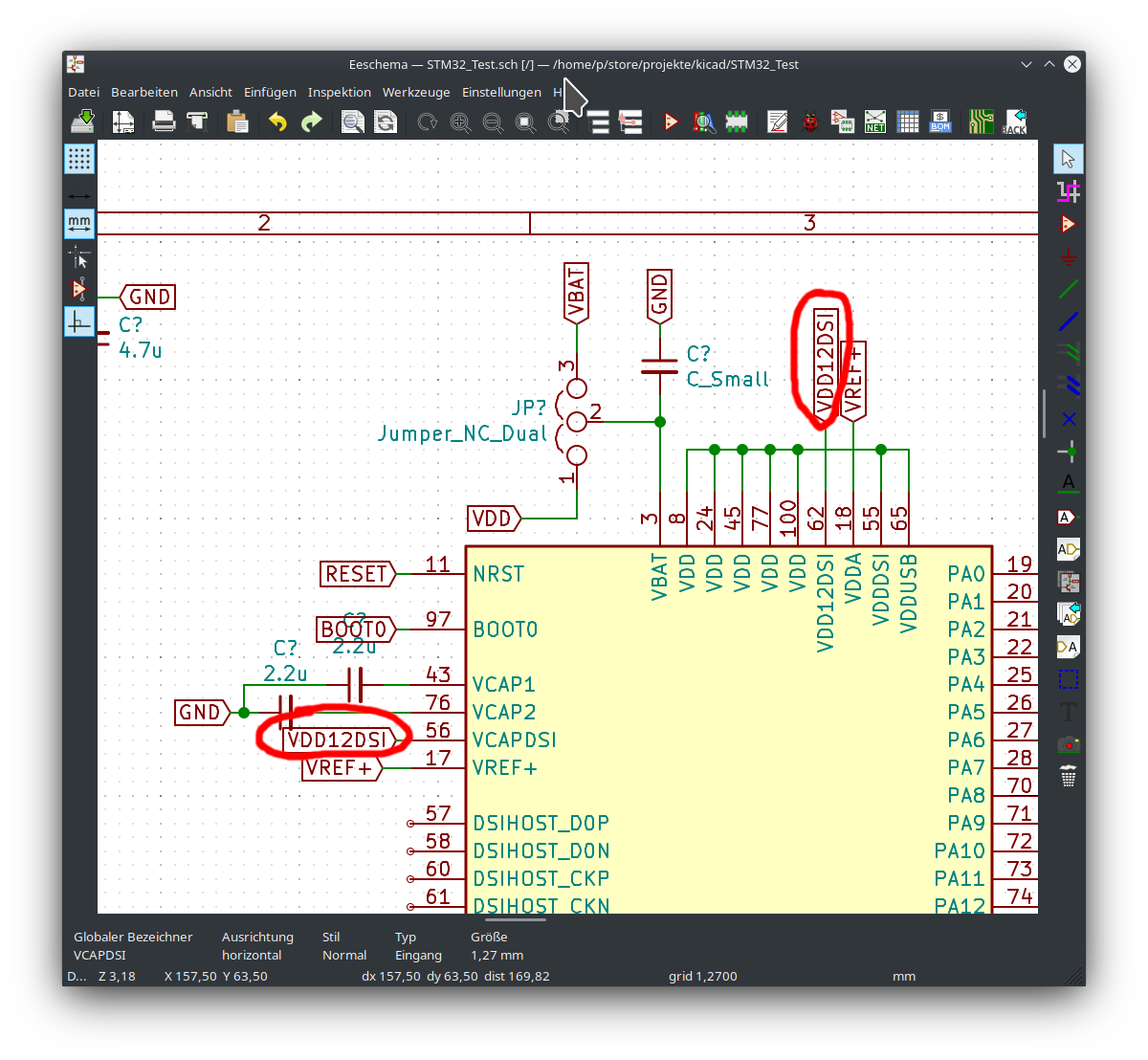The height and width of the screenshot is (1060, 1148).
Task: Select the delete trash tool
Action: tap(1069, 777)
